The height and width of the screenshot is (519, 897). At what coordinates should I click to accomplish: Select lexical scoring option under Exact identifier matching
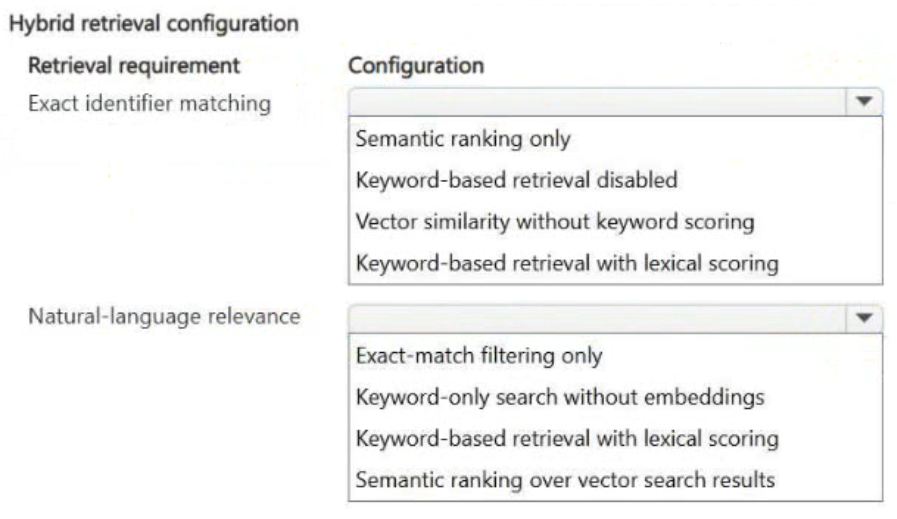(x=567, y=264)
